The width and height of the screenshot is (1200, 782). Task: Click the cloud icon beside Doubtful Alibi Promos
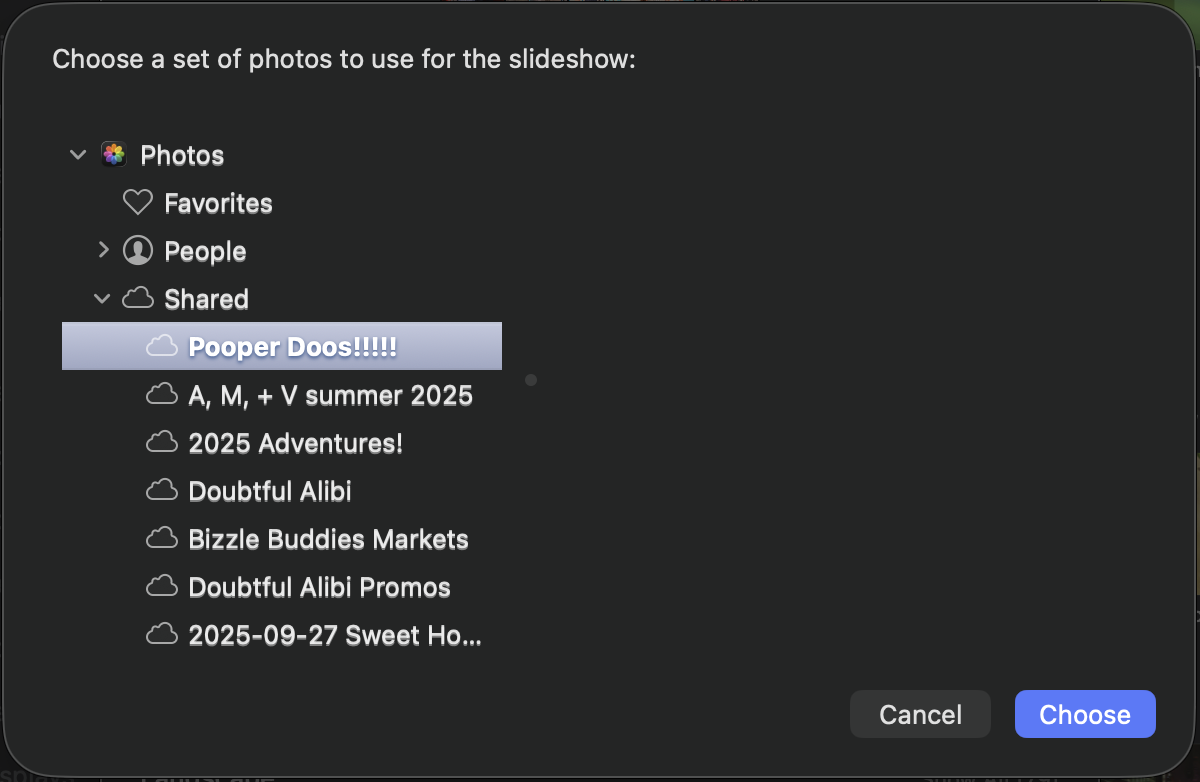[161, 587]
